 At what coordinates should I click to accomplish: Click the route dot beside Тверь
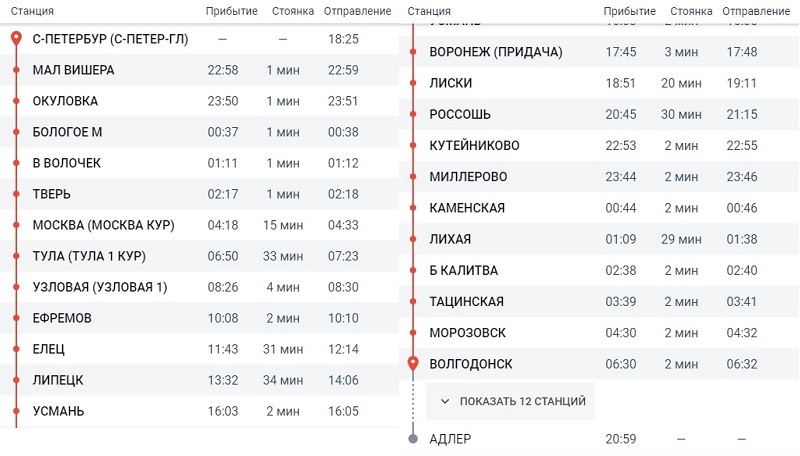click(x=16, y=194)
